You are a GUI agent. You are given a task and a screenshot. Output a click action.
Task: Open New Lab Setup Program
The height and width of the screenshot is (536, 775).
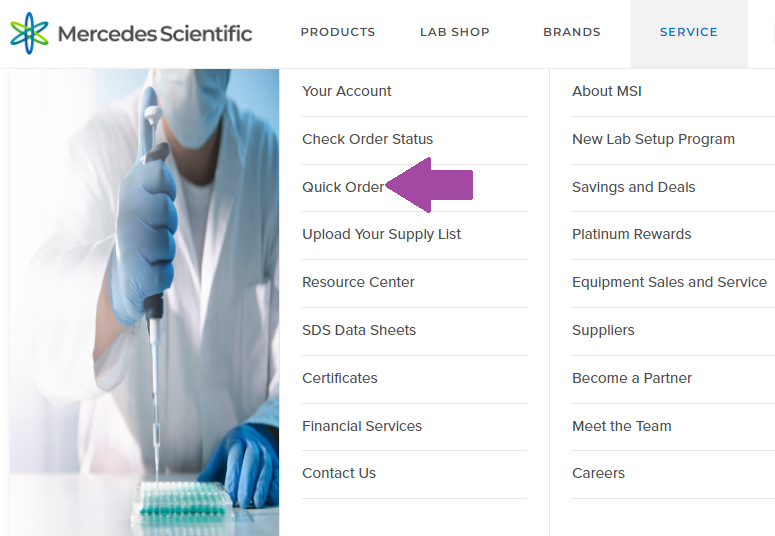(x=653, y=139)
